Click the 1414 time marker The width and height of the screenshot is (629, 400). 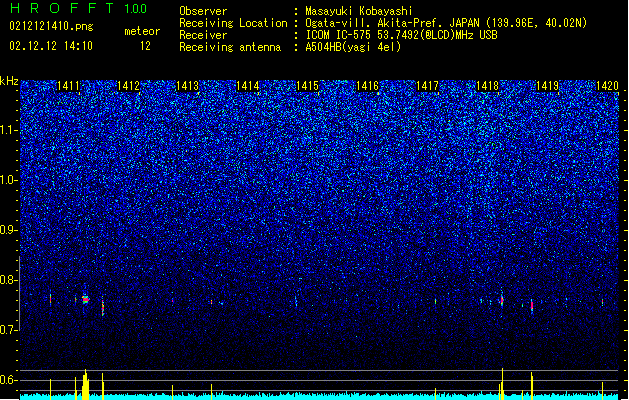click(248, 86)
